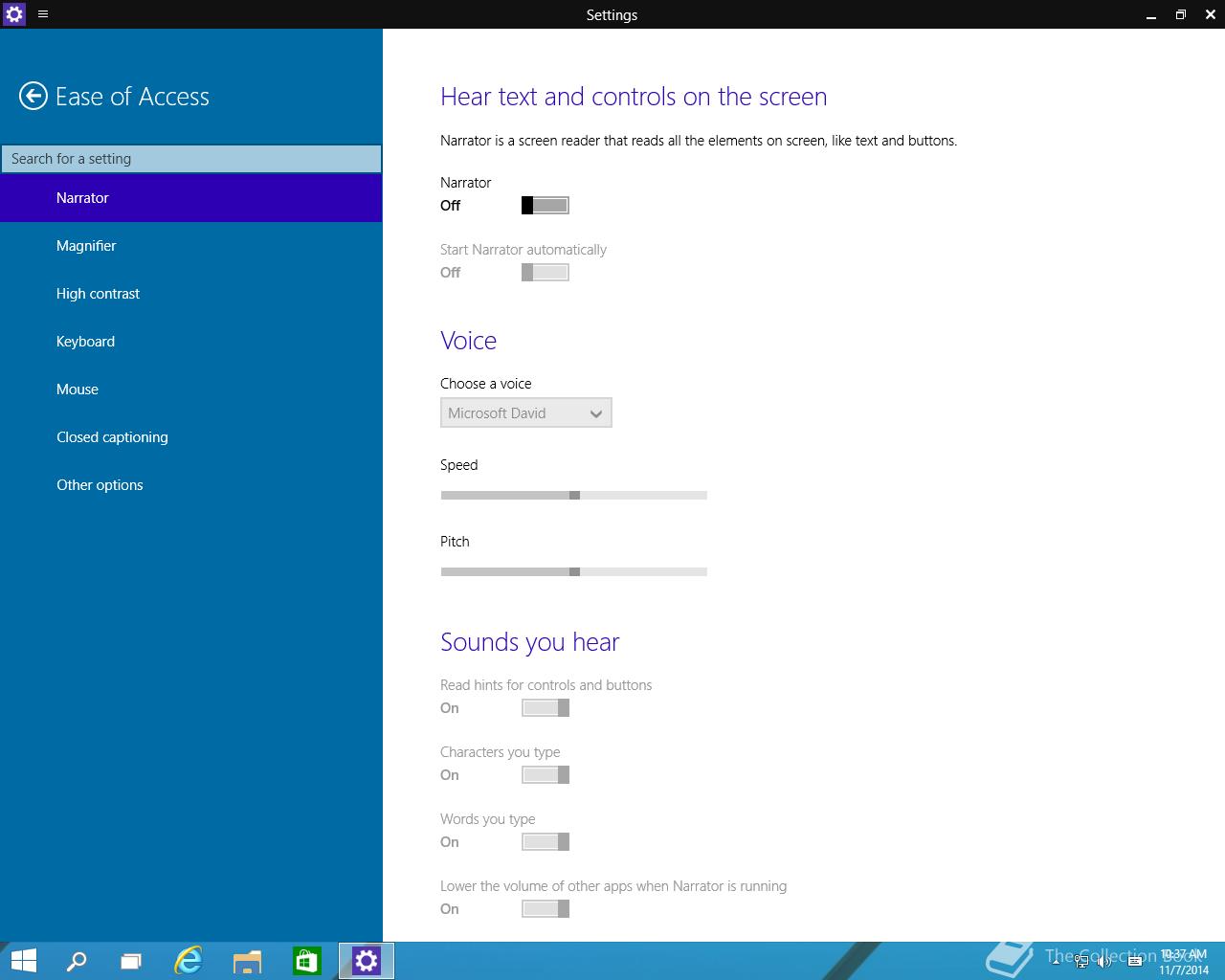Select Other options in the sidebar
The image size is (1225, 980).
tap(191, 485)
